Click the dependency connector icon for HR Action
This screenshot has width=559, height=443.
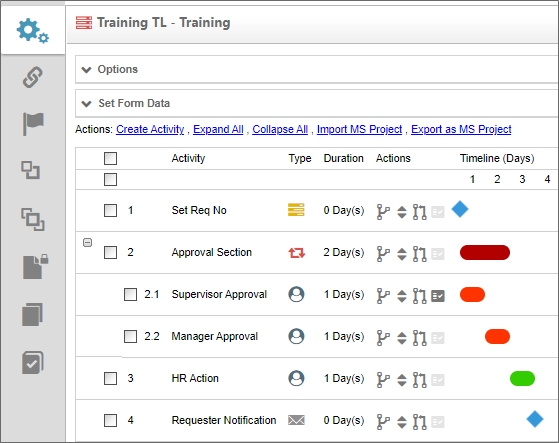coord(420,380)
